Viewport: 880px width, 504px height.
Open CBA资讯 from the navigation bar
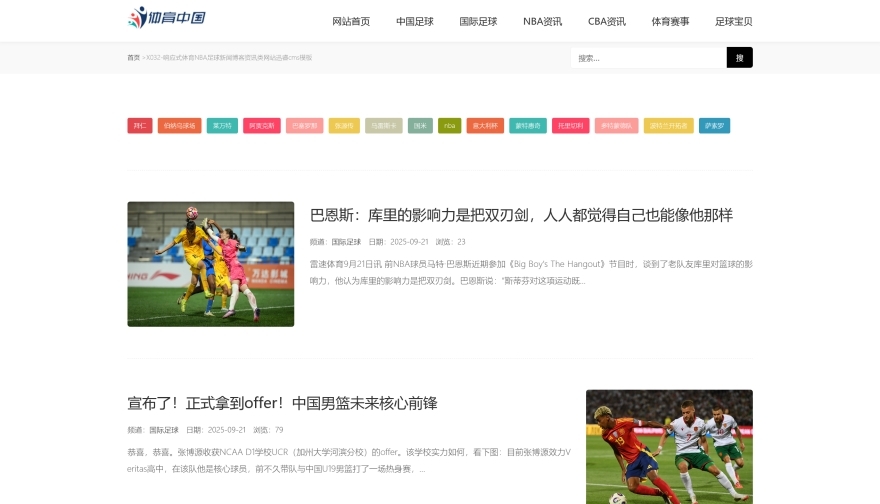pyautogui.click(x=606, y=21)
